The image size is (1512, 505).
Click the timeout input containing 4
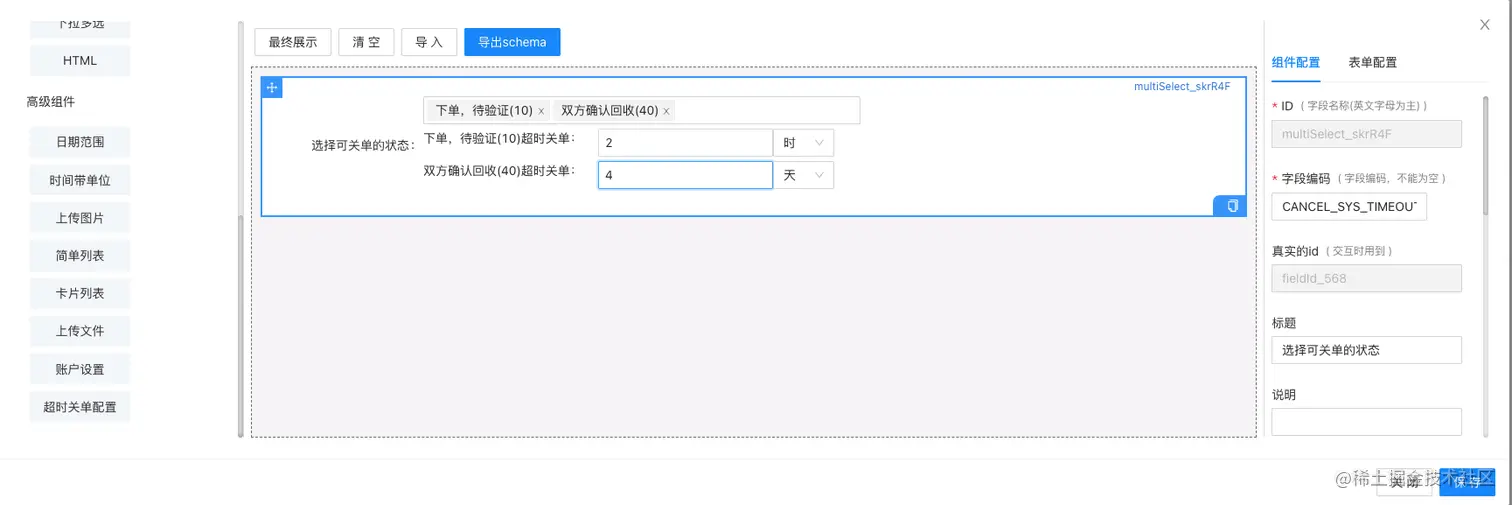[685, 175]
